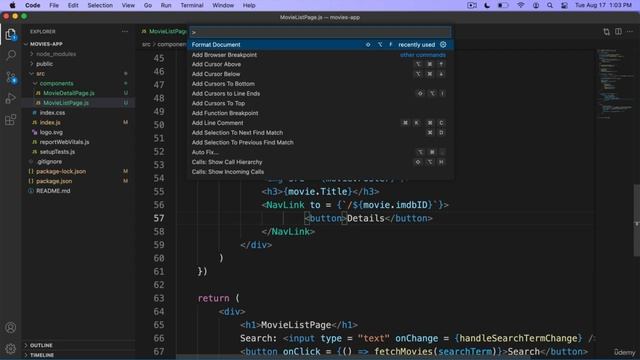
Task: Open the Accounts menu icon
Action: [11, 327]
